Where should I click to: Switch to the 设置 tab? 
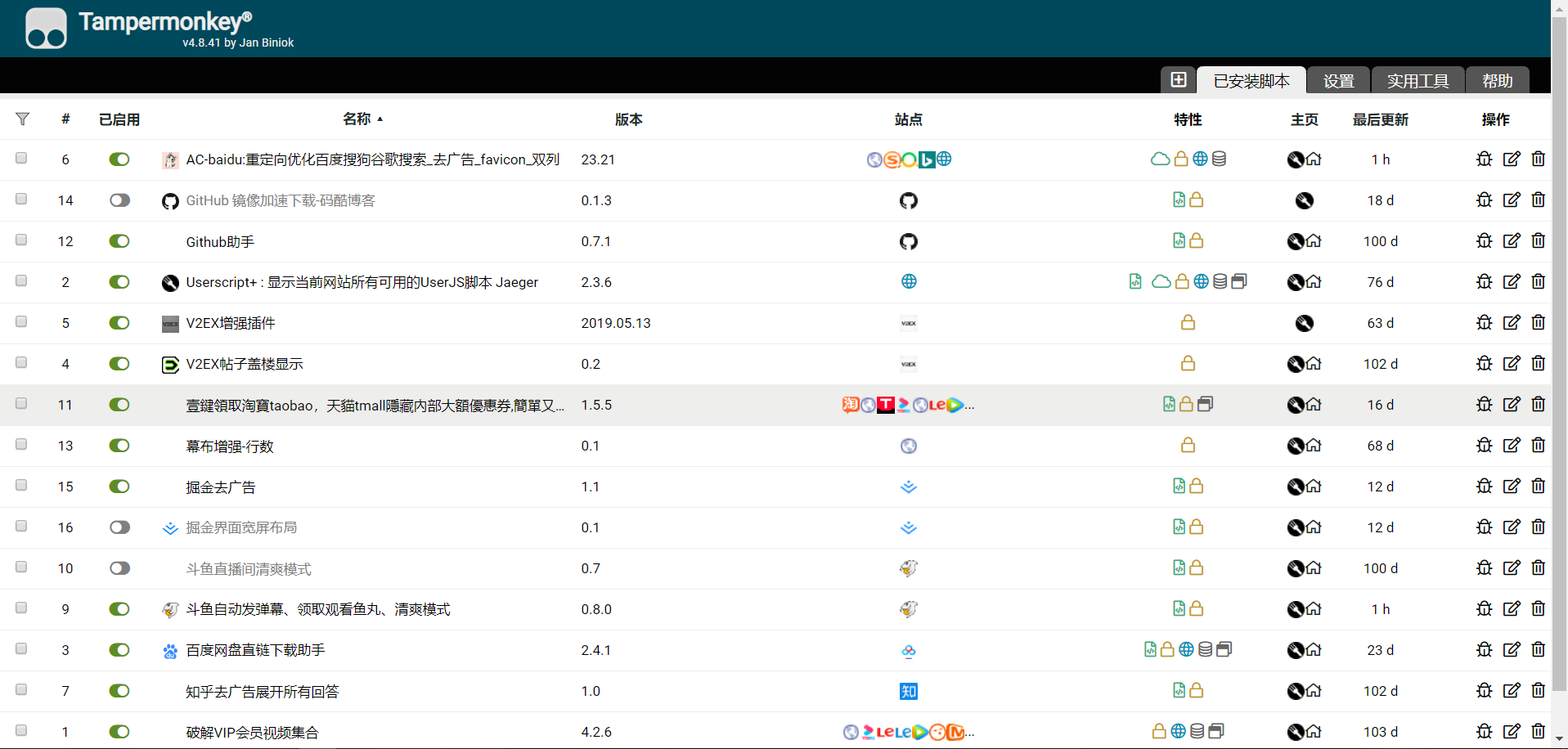(1338, 81)
